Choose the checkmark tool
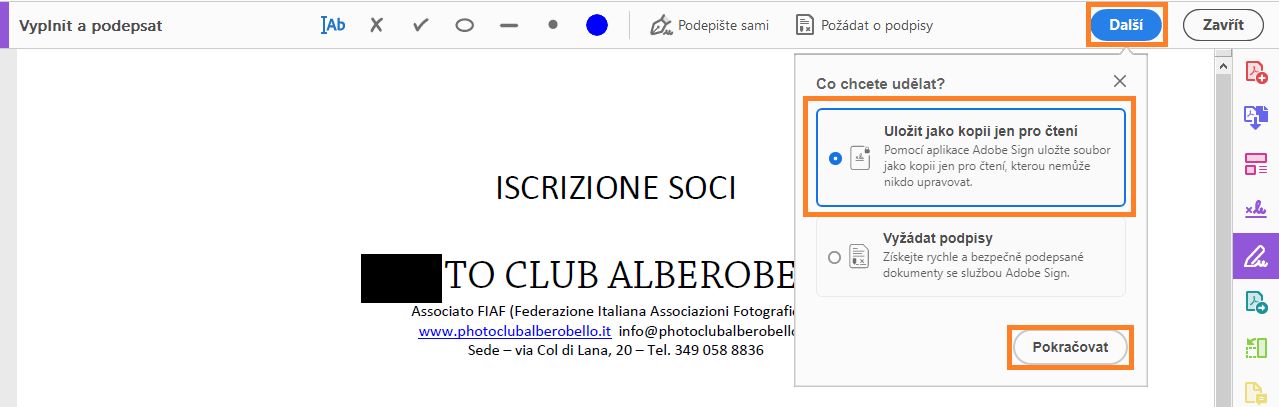The width and height of the screenshot is (1279, 407). tap(420, 25)
